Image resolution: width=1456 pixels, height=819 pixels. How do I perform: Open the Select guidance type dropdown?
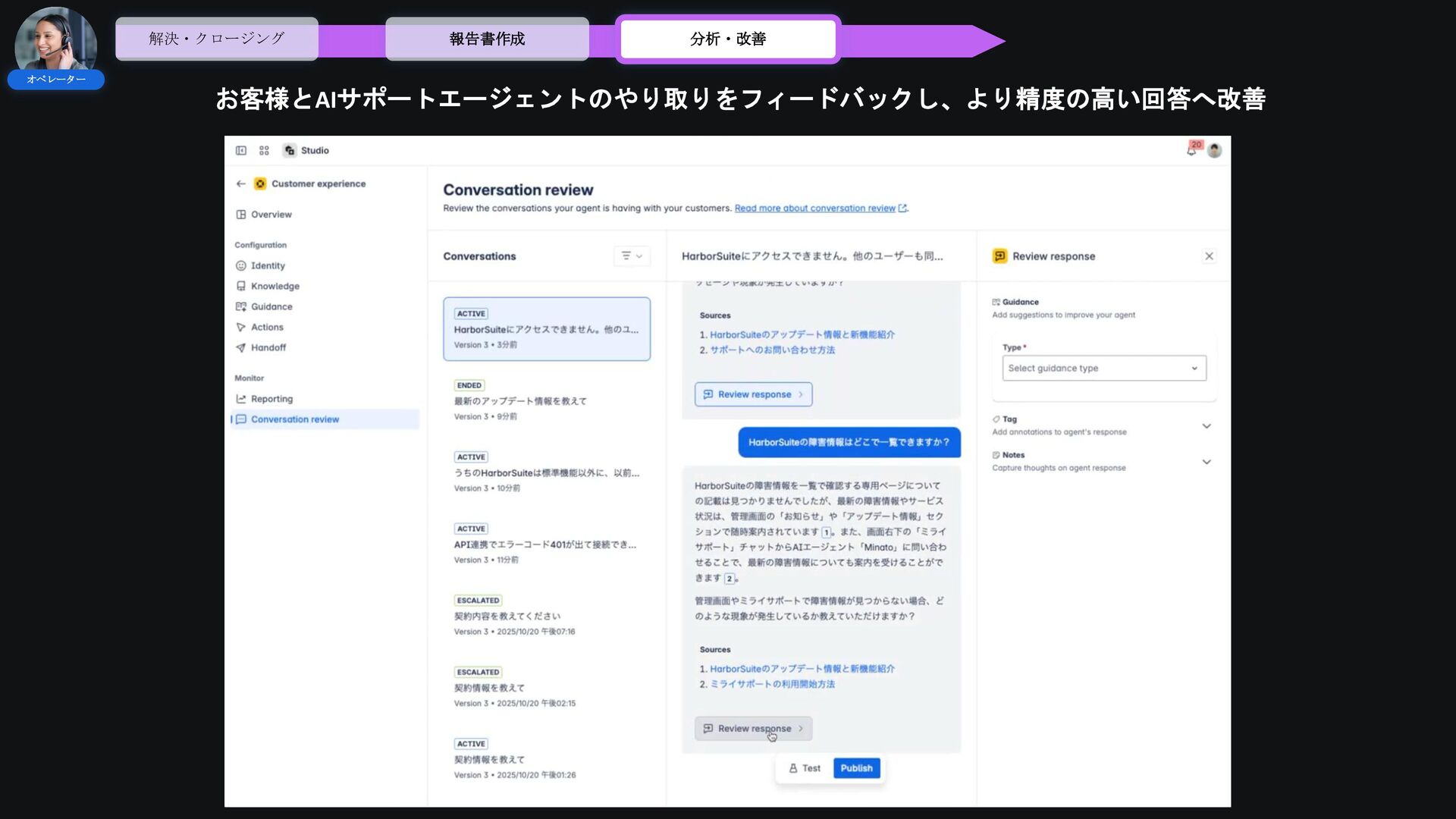pos(1103,368)
